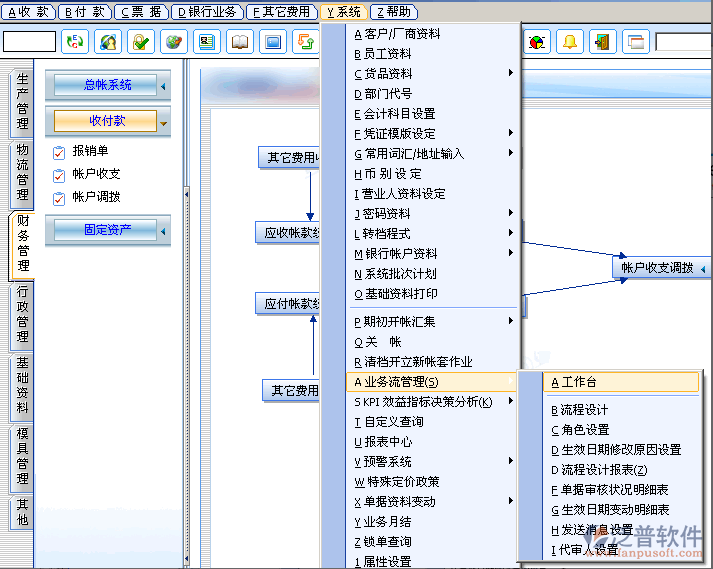Click the yellow bell alert icon
The width and height of the screenshot is (713, 569).
pos(570,42)
